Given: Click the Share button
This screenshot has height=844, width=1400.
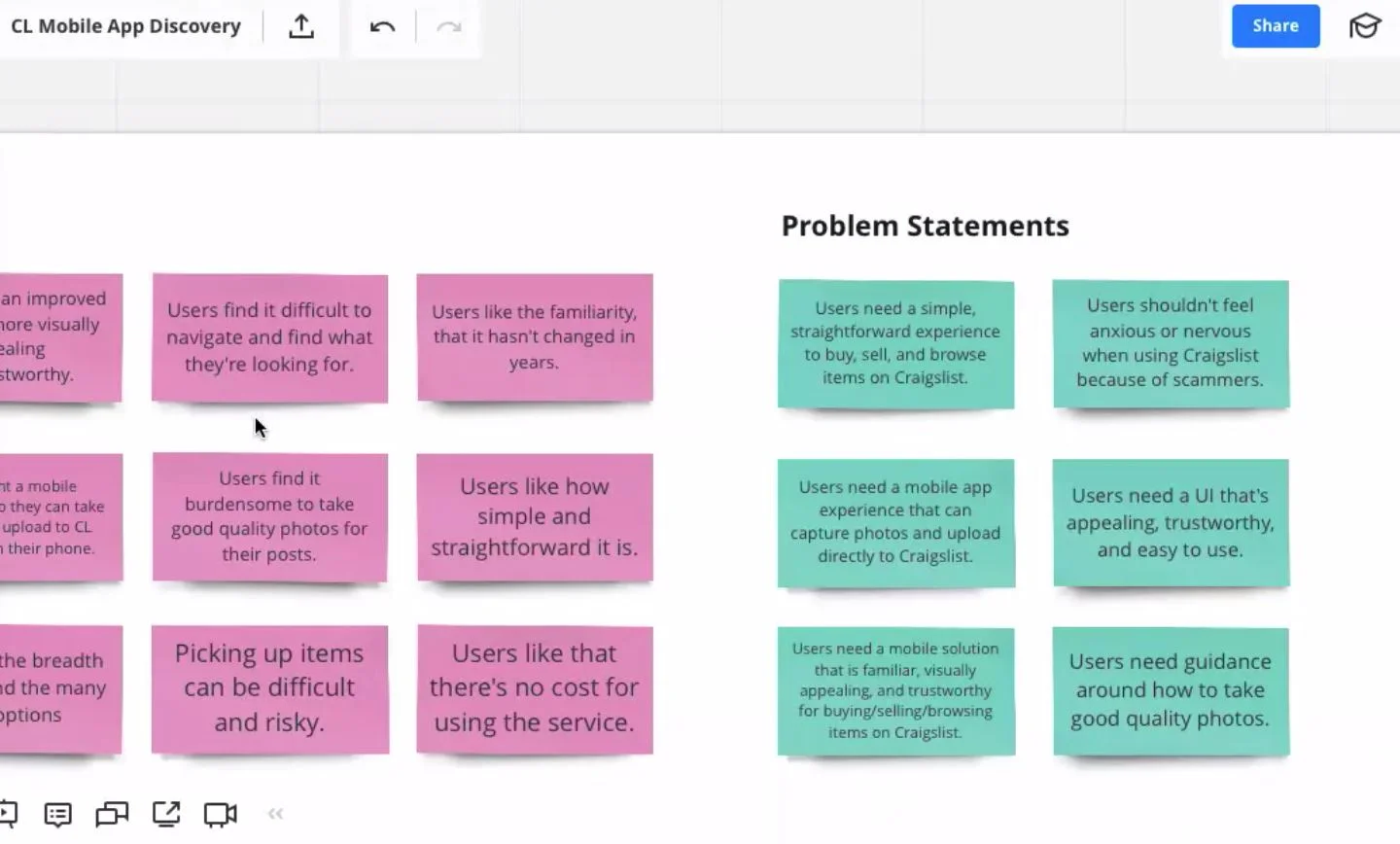Looking at the screenshot, I should click(x=1275, y=26).
